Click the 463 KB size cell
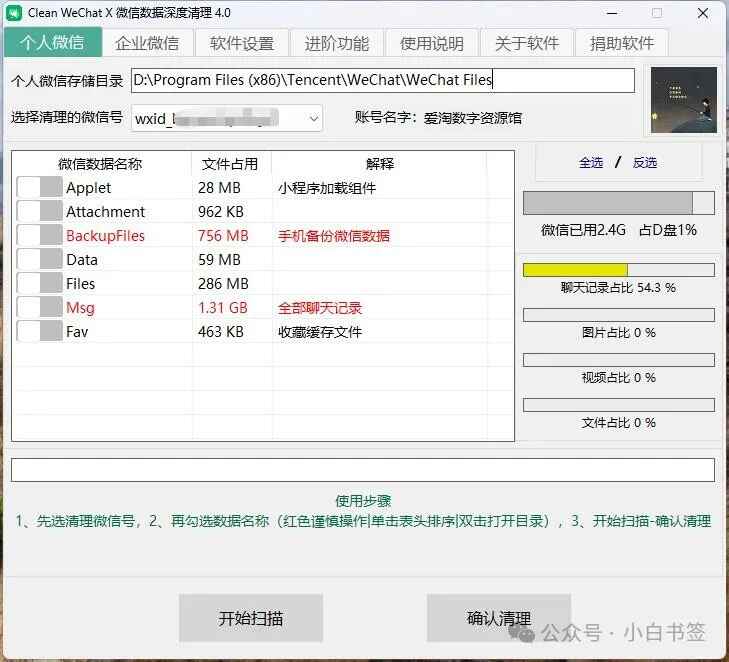This screenshot has height=662, width=729. (x=221, y=332)
